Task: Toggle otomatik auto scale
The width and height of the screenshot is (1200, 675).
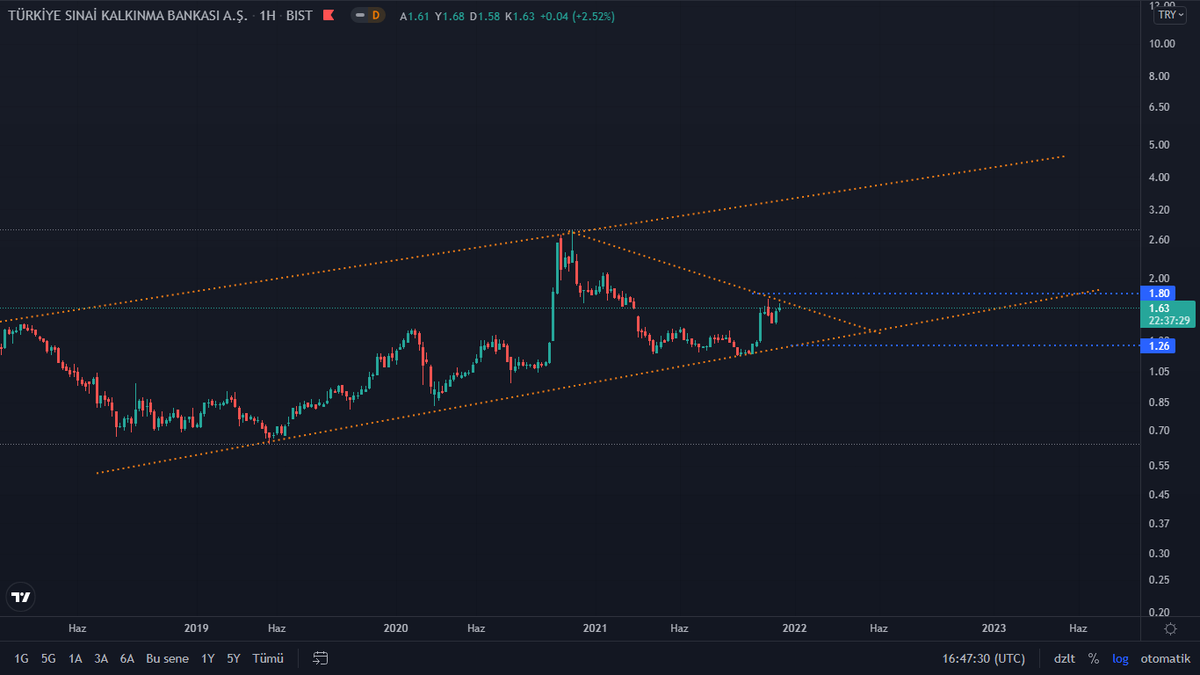Action: [1166, 659]
